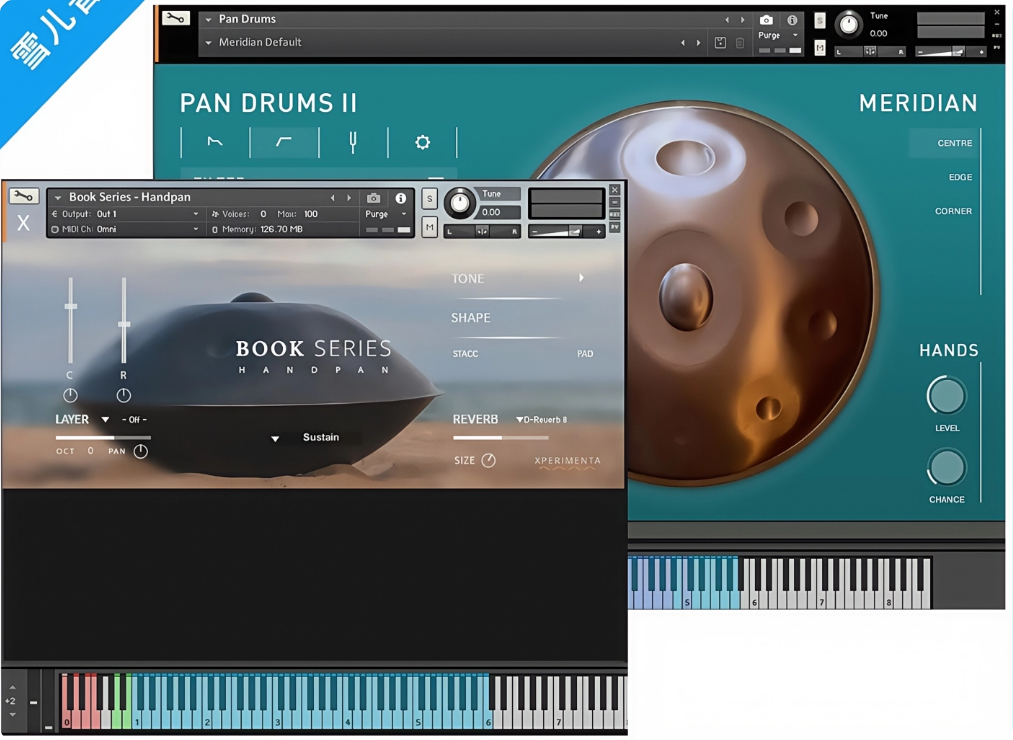Viewport: 1013px width, 740px height.
Task: Open wrench edit mode for Book Series Handpan
Action: tap(24, 196)
